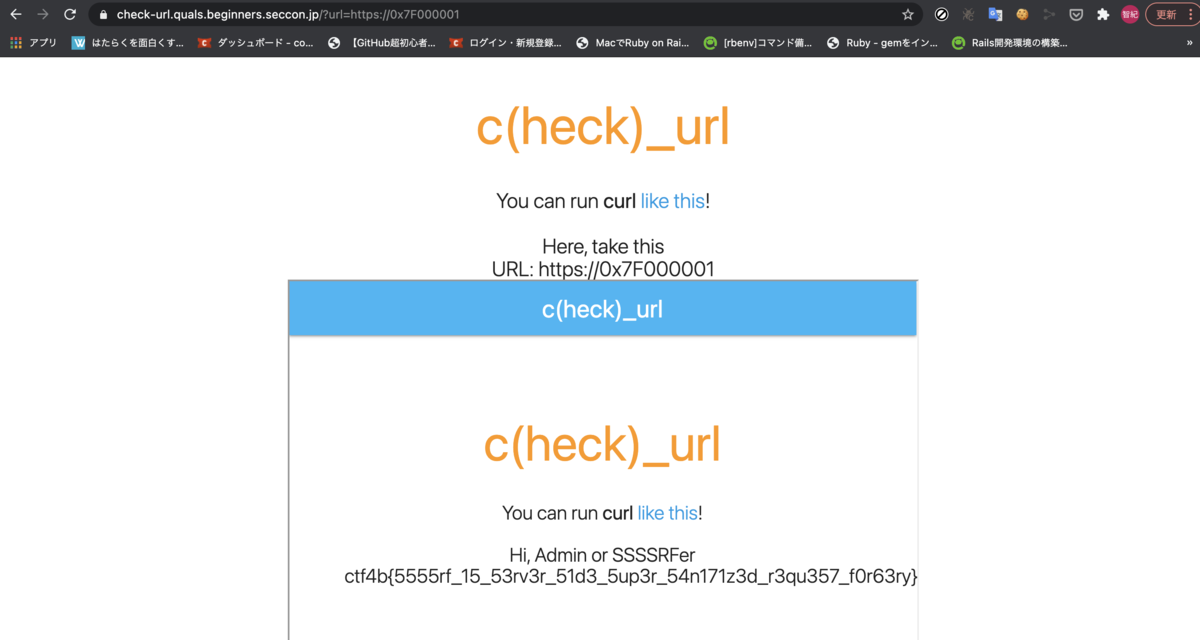Image resolution: width=1200 pixels, height=640 pixels.
Task: Click the large orange c(heck)_url page title
Action: (x=603, y=127)
